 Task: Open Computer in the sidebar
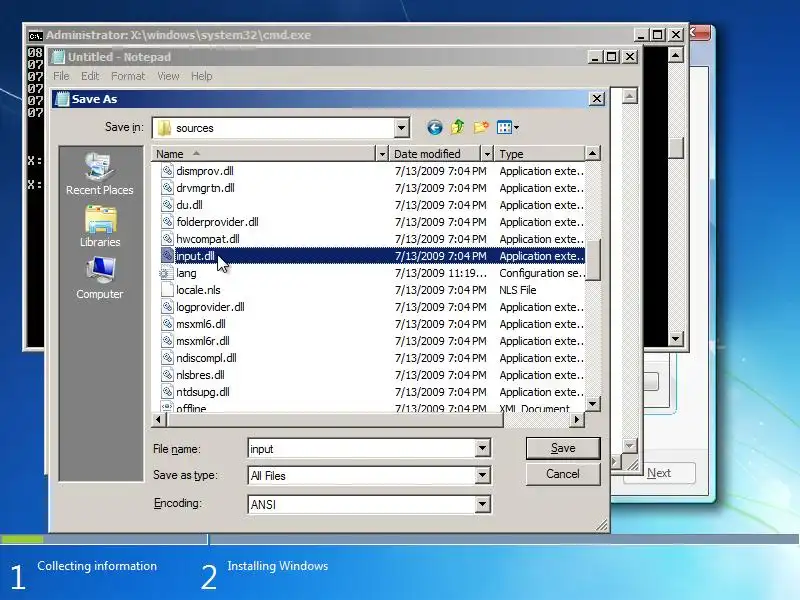tap(100, 278)
